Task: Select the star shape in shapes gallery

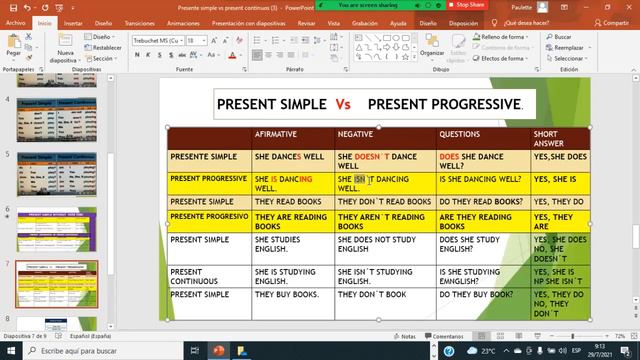Action: (405, 57)
